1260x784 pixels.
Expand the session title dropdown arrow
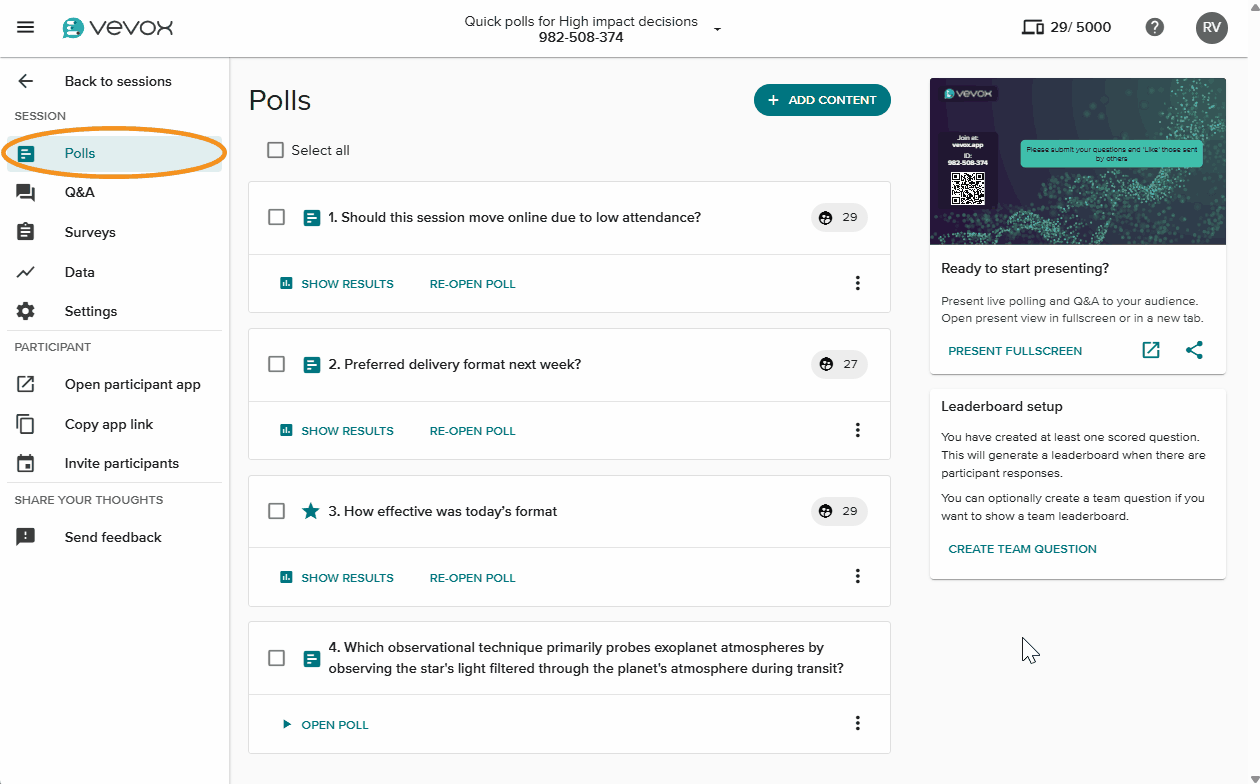[x=717, y=29]
